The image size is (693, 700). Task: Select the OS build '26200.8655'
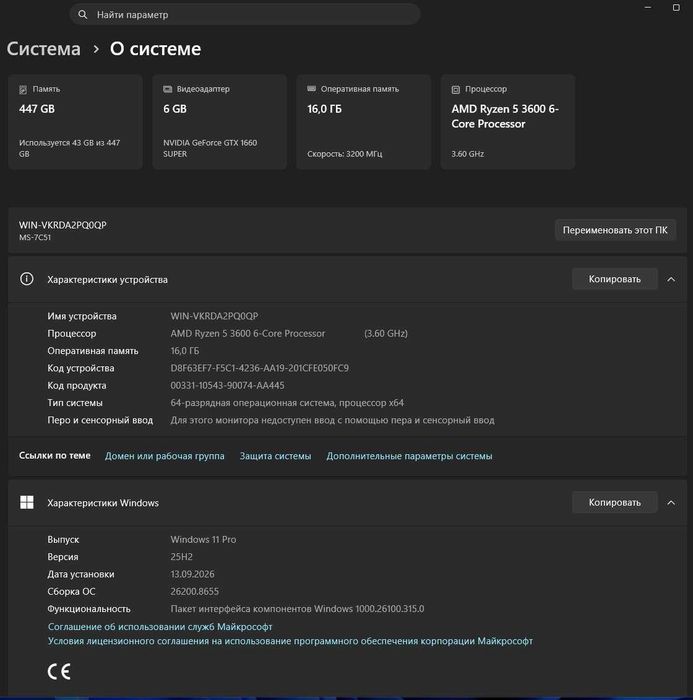tap(195, 592)
